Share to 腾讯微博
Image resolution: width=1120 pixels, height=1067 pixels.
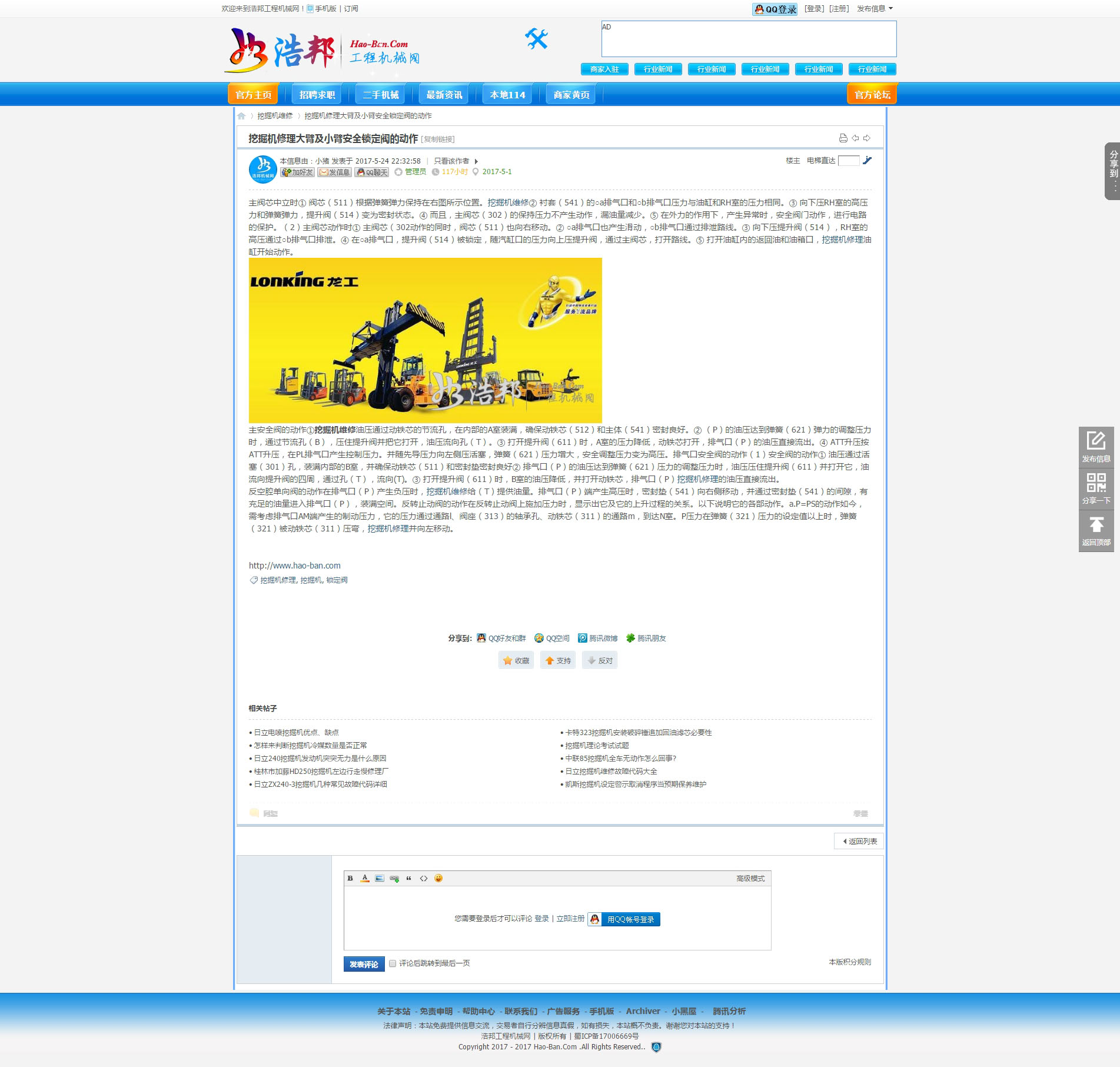tap(598, 638)
